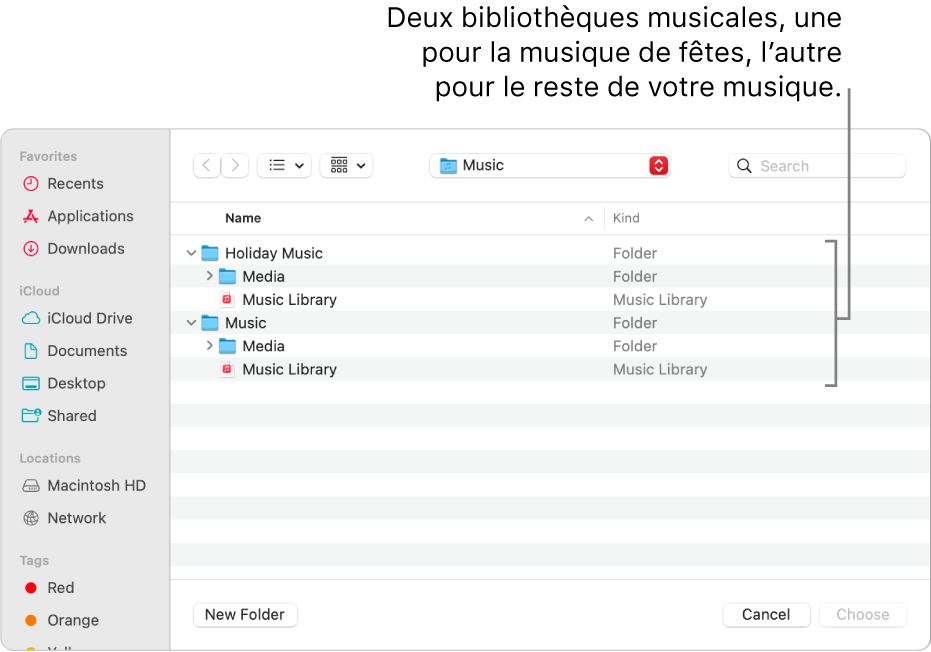Expand the Media folder under Music
This screenshot has height=652, width=931.
208,346
